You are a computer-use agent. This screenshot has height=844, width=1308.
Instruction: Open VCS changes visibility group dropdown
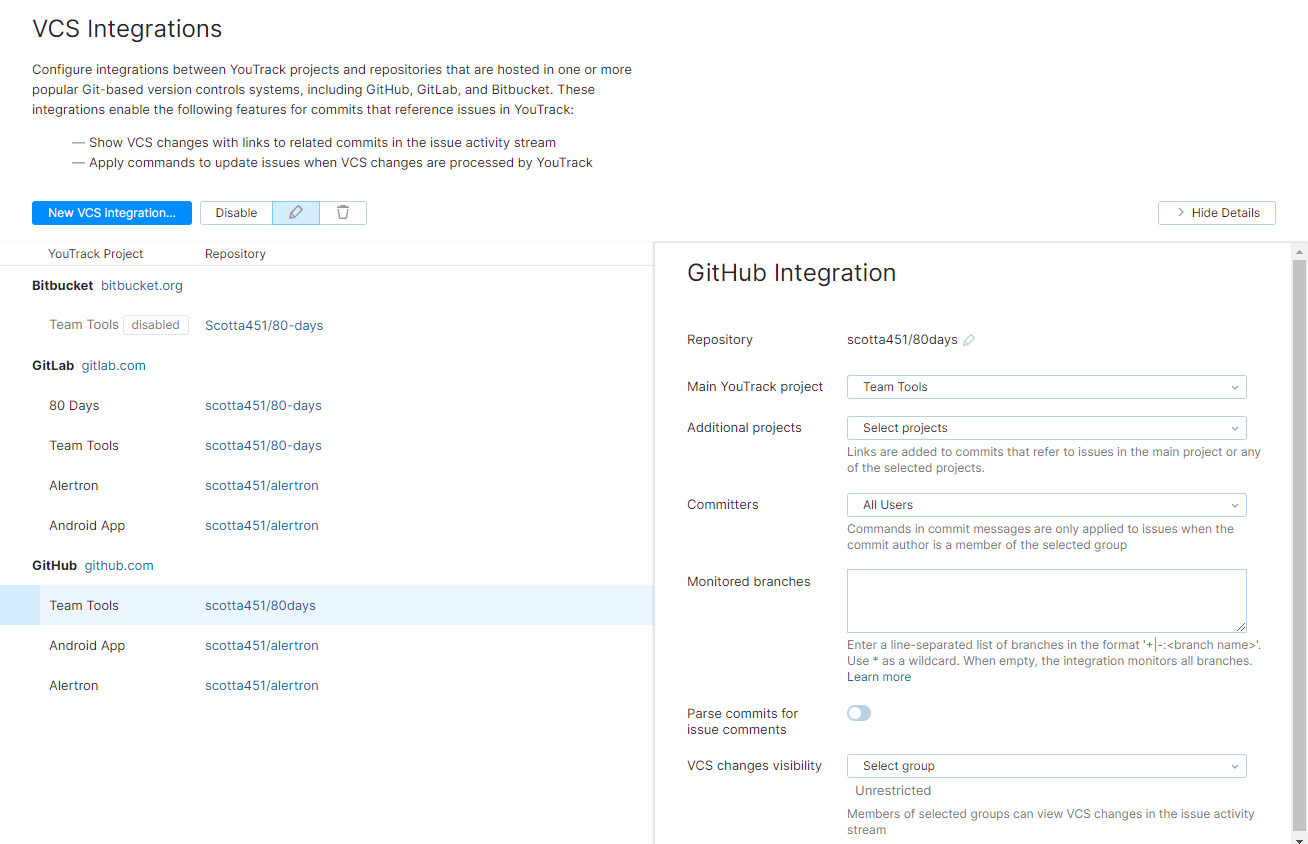click(x=1046, y=766)
